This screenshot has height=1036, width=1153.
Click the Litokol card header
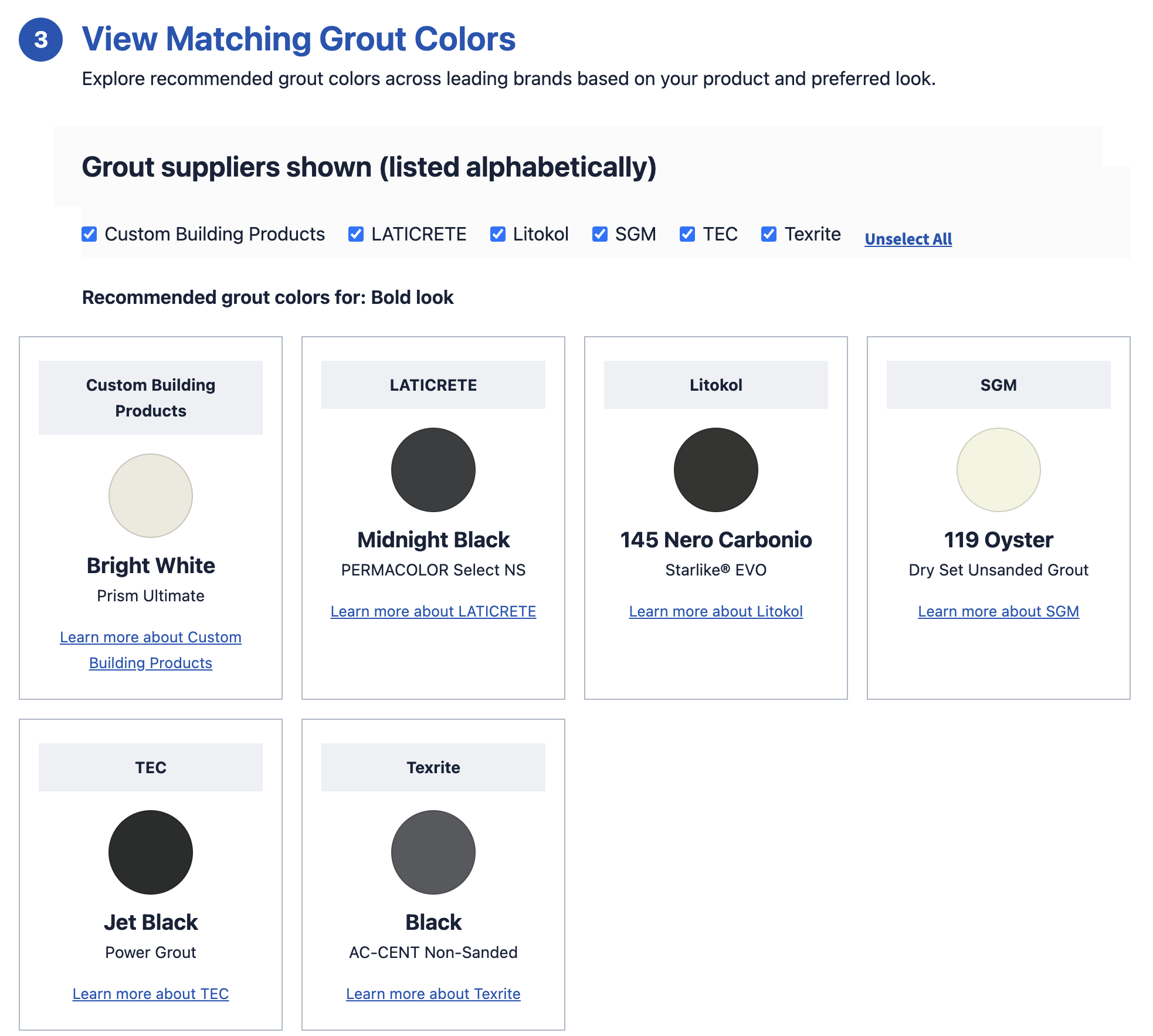point(716,385)
